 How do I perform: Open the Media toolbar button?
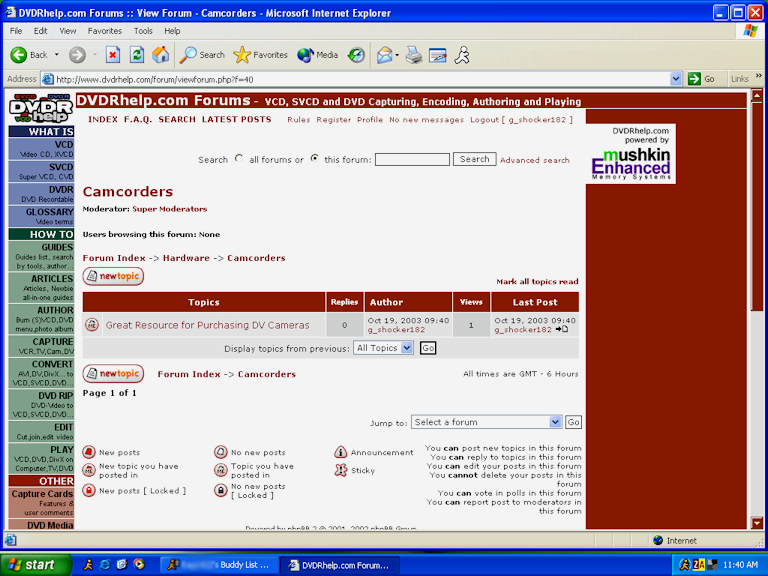click(x=317, y=55)
